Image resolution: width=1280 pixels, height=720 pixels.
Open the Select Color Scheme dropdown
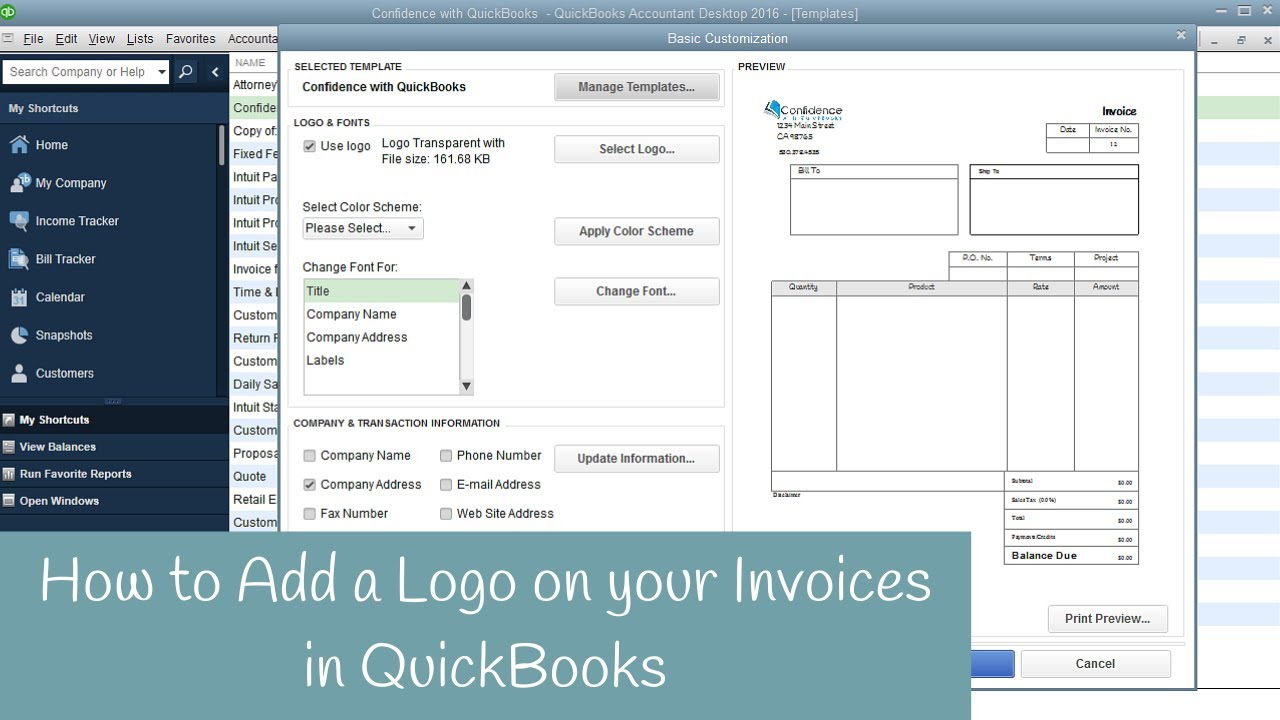pyautogui.click(x=363, y=228)
